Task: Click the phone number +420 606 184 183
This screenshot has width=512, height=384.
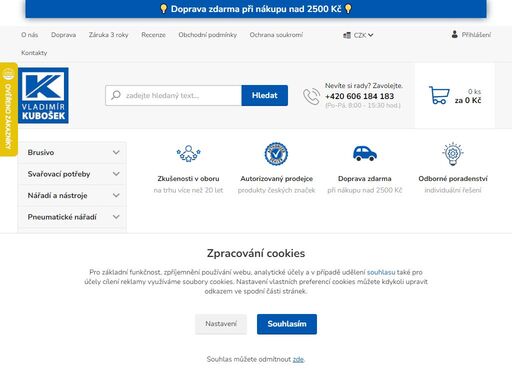Action: point(360,96)
